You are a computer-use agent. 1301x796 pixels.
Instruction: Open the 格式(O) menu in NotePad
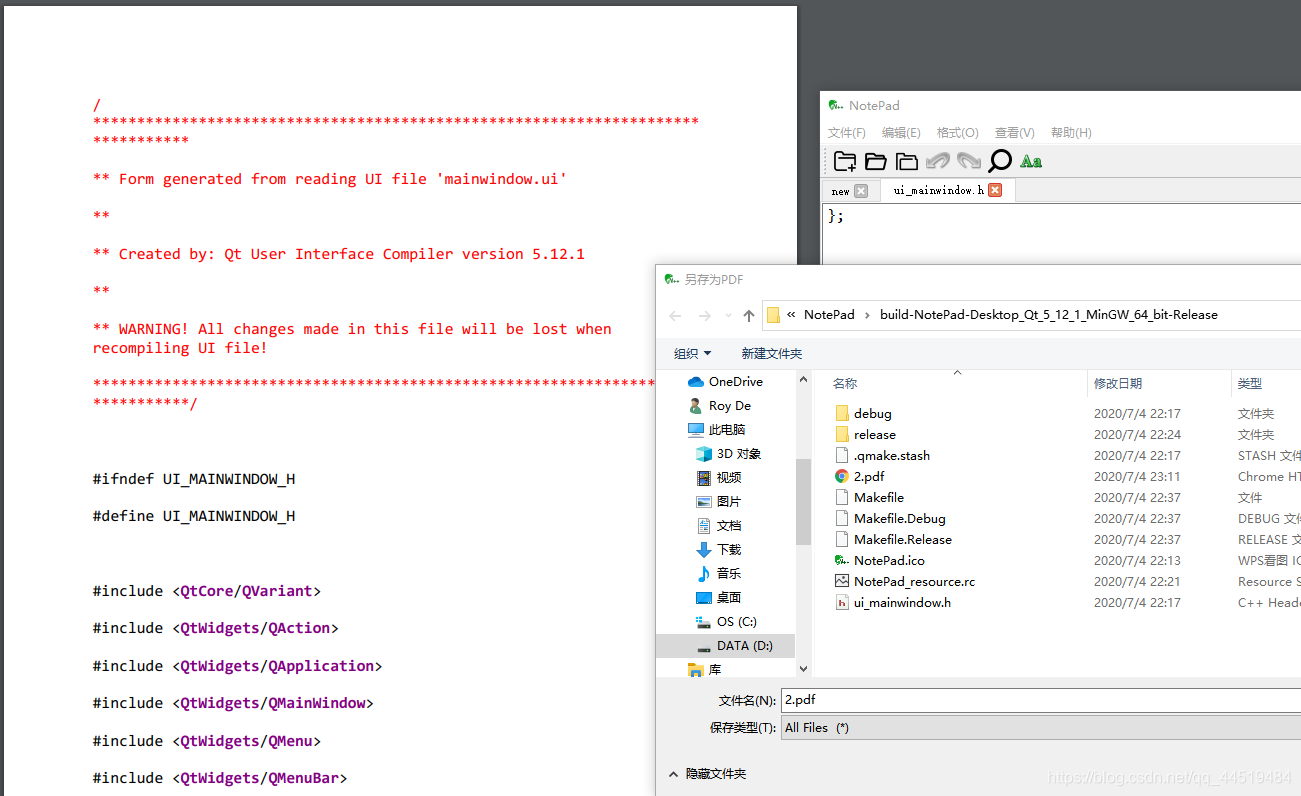point(957,133)
